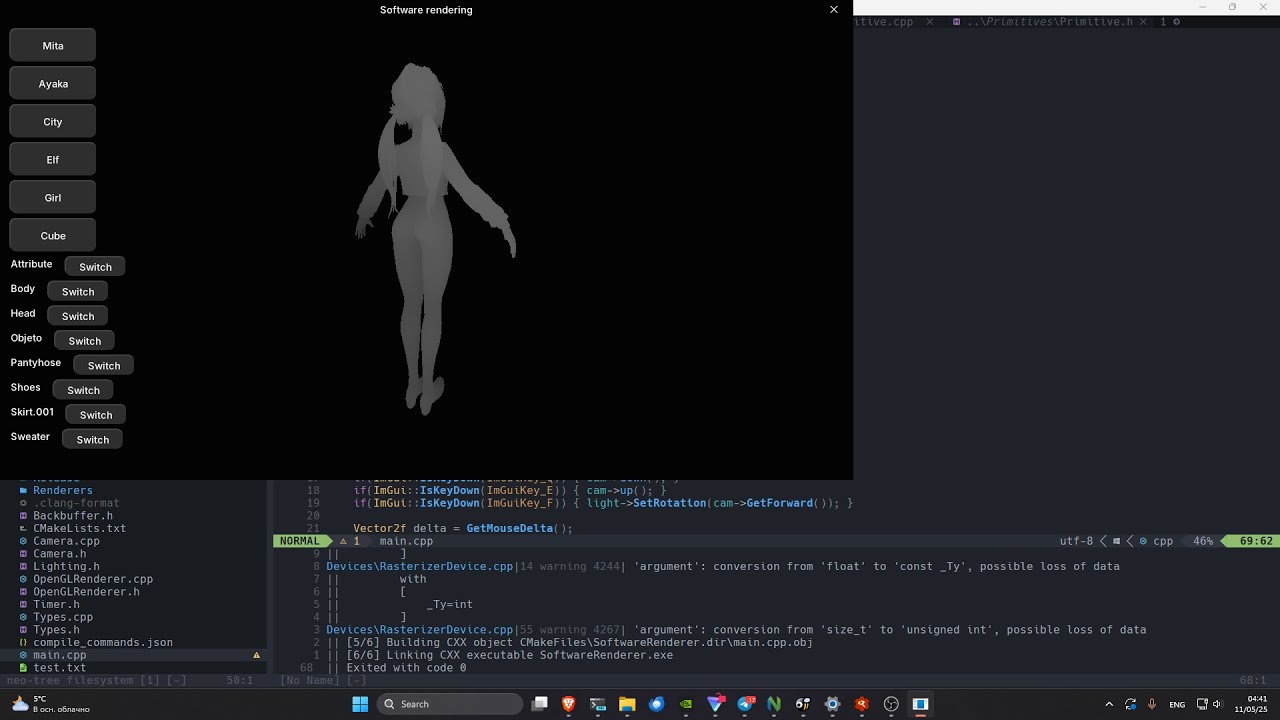Image resolution: width=1280 pixels, height=720 pixels.
Task: Toggle the Head mesh Switch
Action: pyautogui.click(x=78, y=316)
